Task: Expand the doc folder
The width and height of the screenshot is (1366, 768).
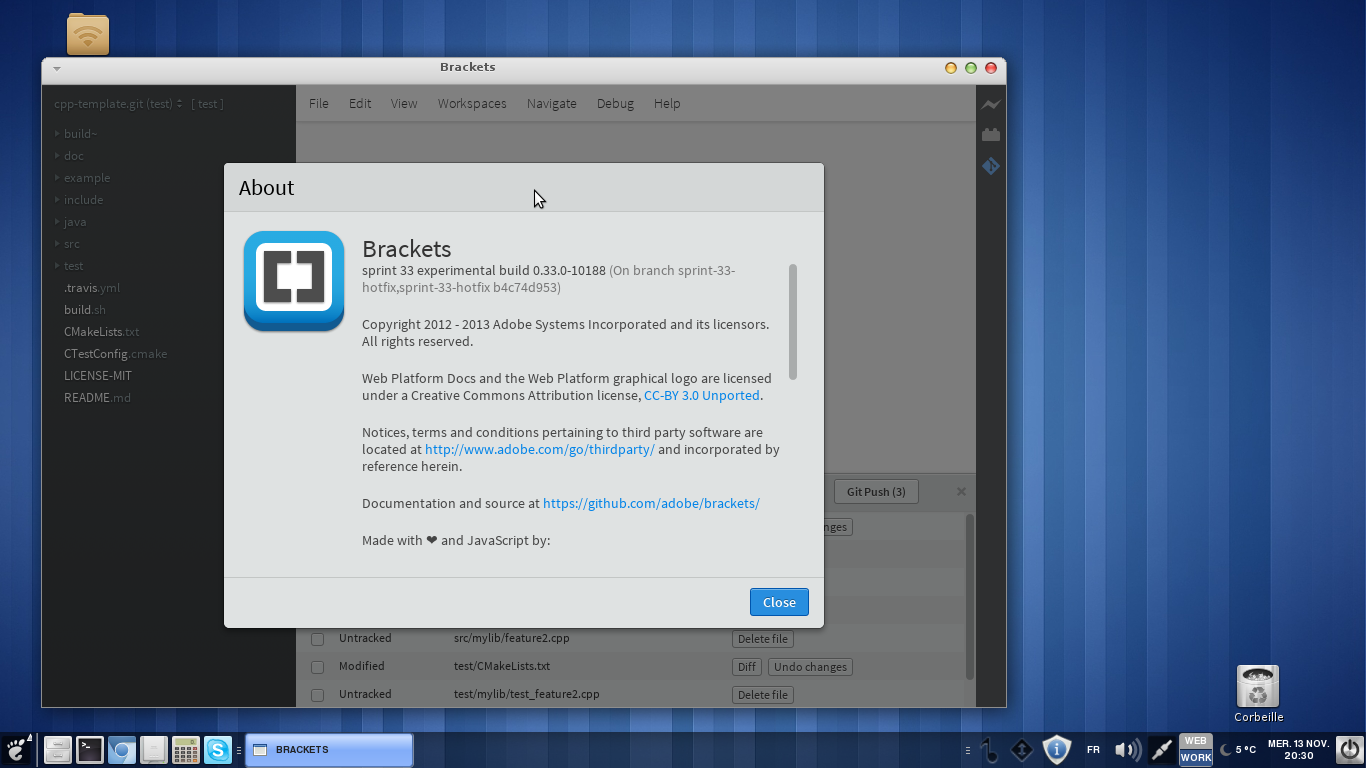Action: [x=57, y=155]
